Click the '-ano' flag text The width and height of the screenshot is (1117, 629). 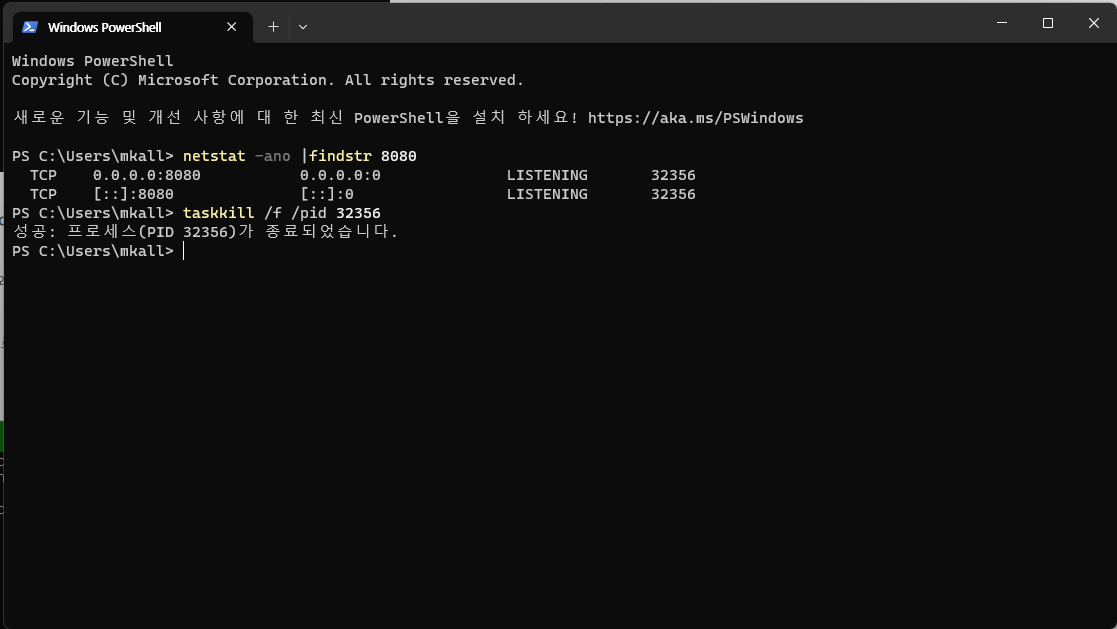tap(272, 156)
